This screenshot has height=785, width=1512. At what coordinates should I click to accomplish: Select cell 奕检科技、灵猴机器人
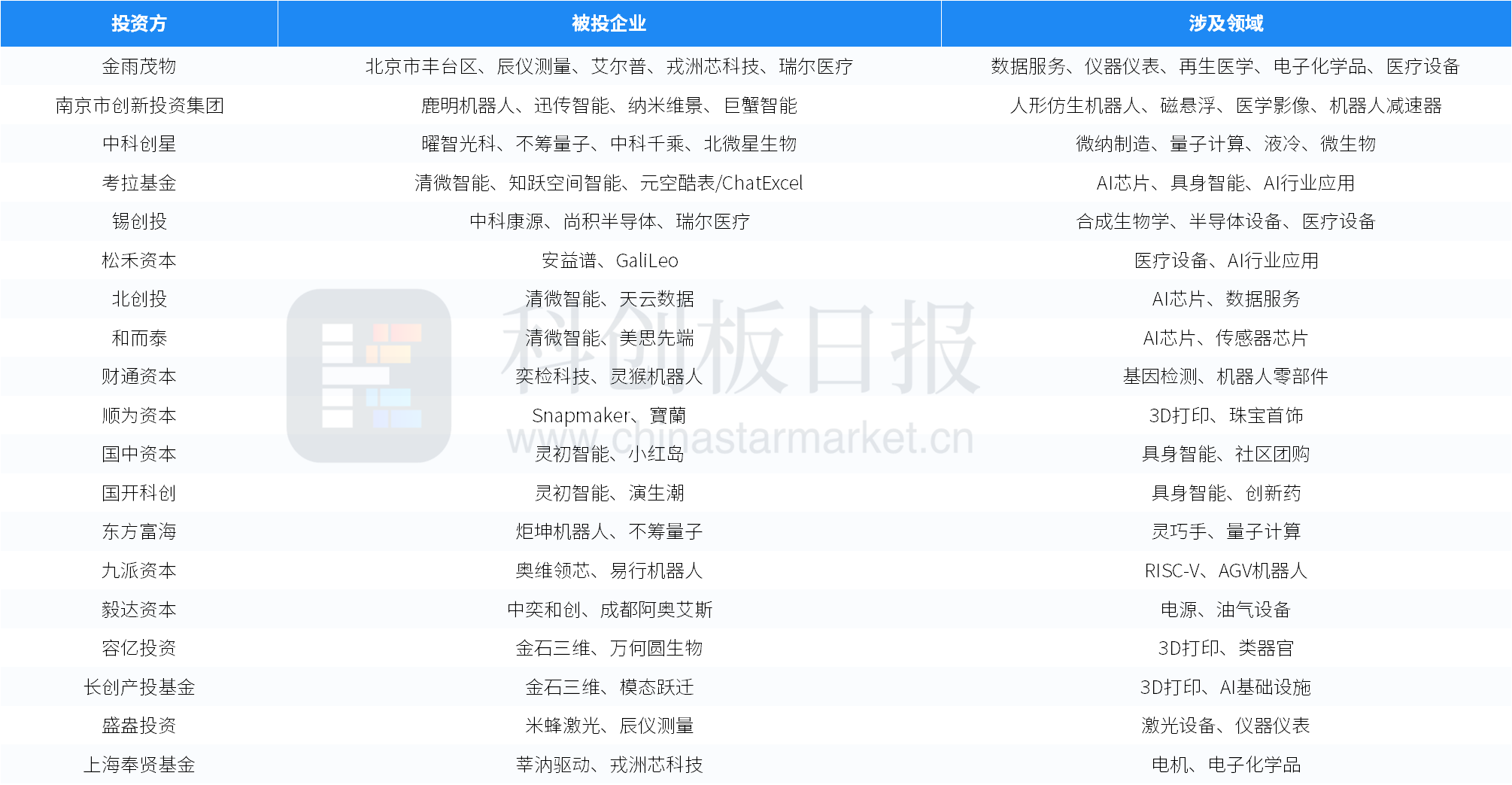(x=609, y=376)
